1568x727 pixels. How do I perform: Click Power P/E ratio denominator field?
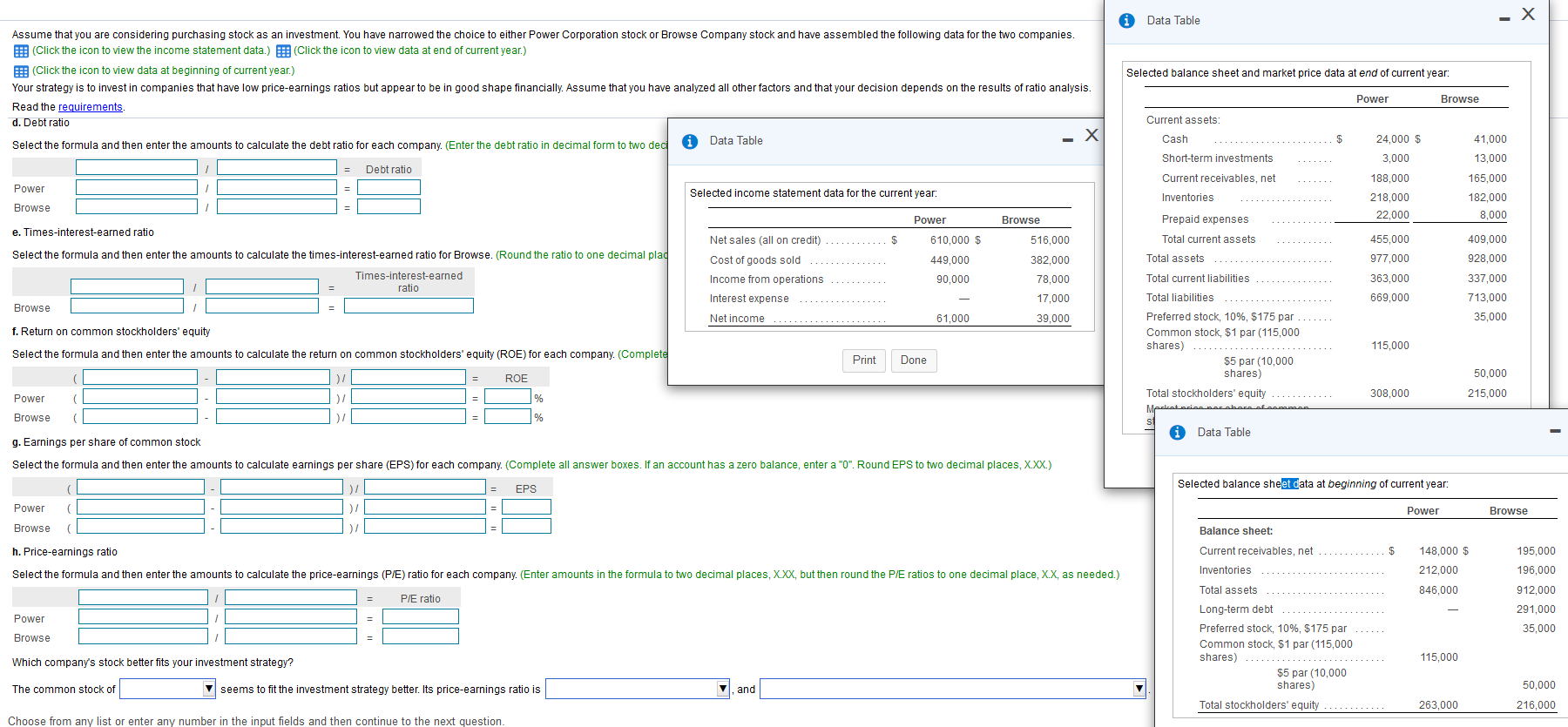[291, 616]
